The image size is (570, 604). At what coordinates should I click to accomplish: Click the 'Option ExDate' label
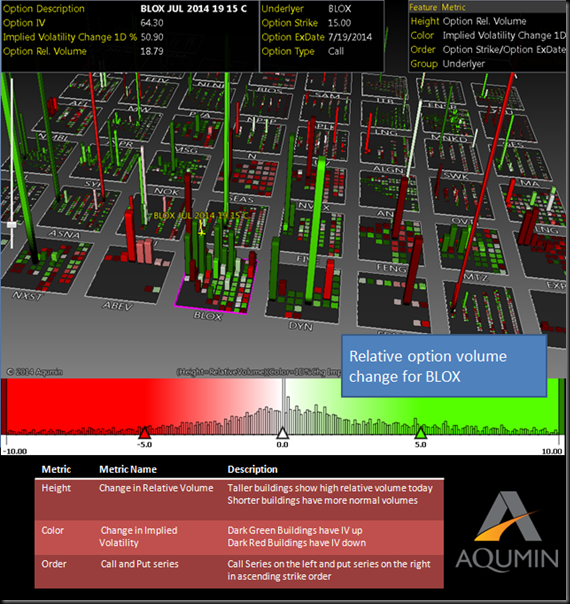tap(293, 37)
